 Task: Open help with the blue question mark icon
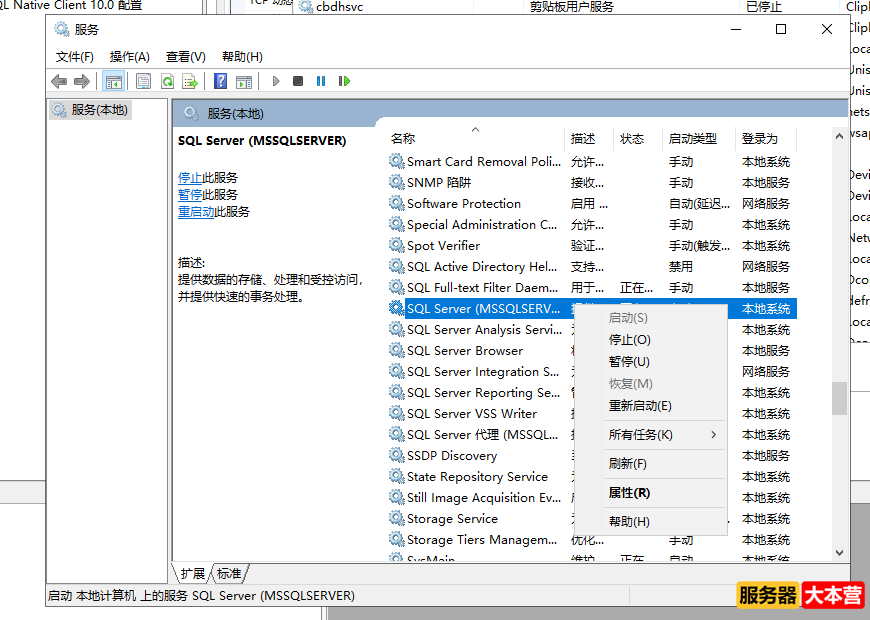pyautogui.click(x=220, y=81)
